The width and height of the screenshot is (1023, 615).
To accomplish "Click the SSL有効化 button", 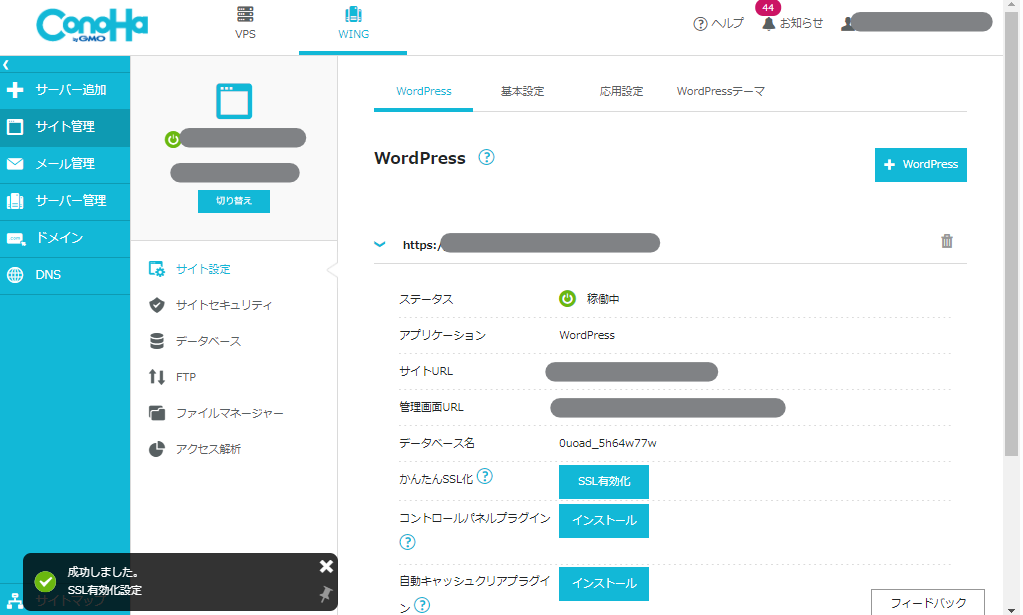I will tap(604, 482).
